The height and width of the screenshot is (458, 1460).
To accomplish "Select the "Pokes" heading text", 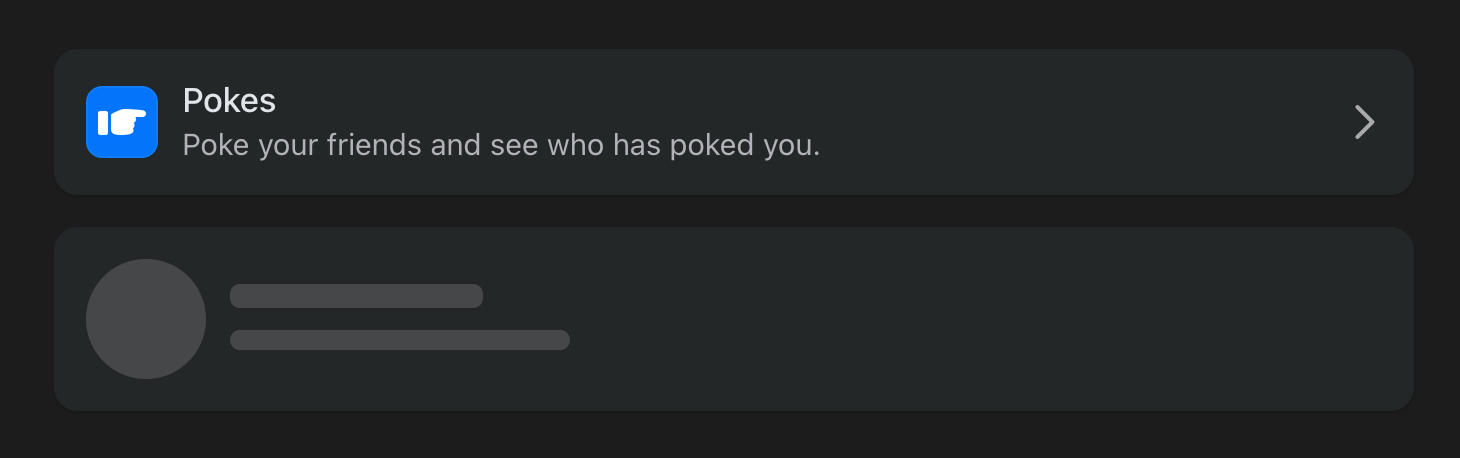I will click(229, 101).
